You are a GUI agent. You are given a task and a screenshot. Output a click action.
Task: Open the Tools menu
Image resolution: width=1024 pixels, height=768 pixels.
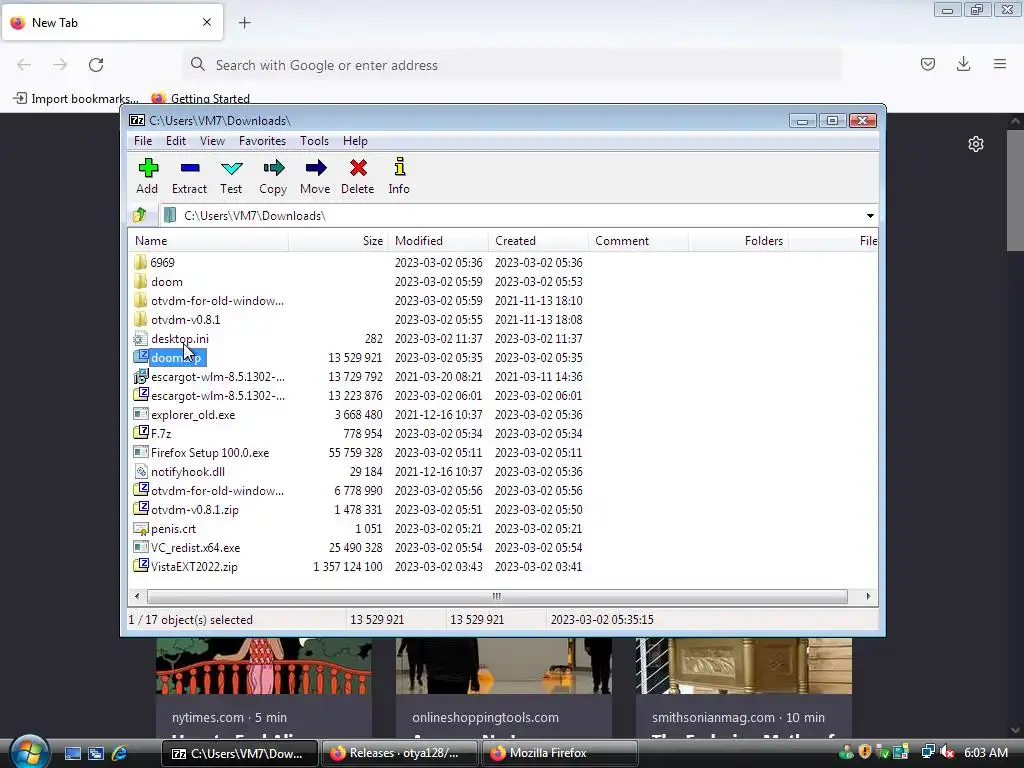tap(314, 141)
